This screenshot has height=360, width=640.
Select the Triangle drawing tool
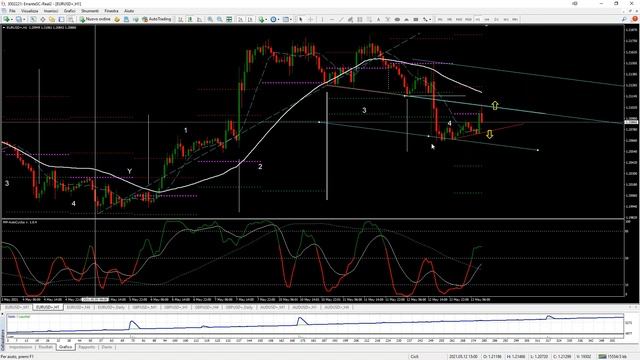point(407,19)
